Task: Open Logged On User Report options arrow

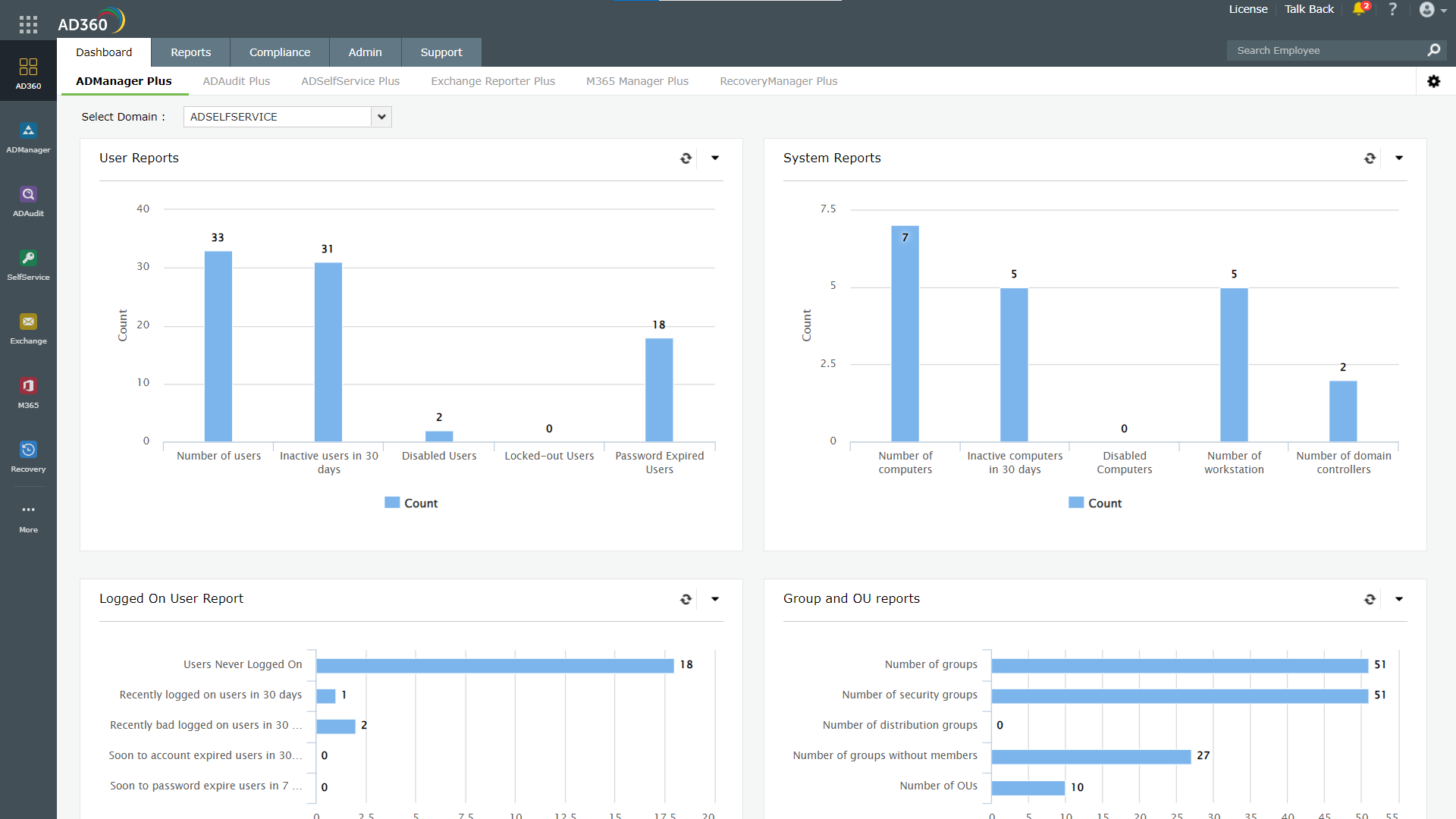Action: pos(715,599)
